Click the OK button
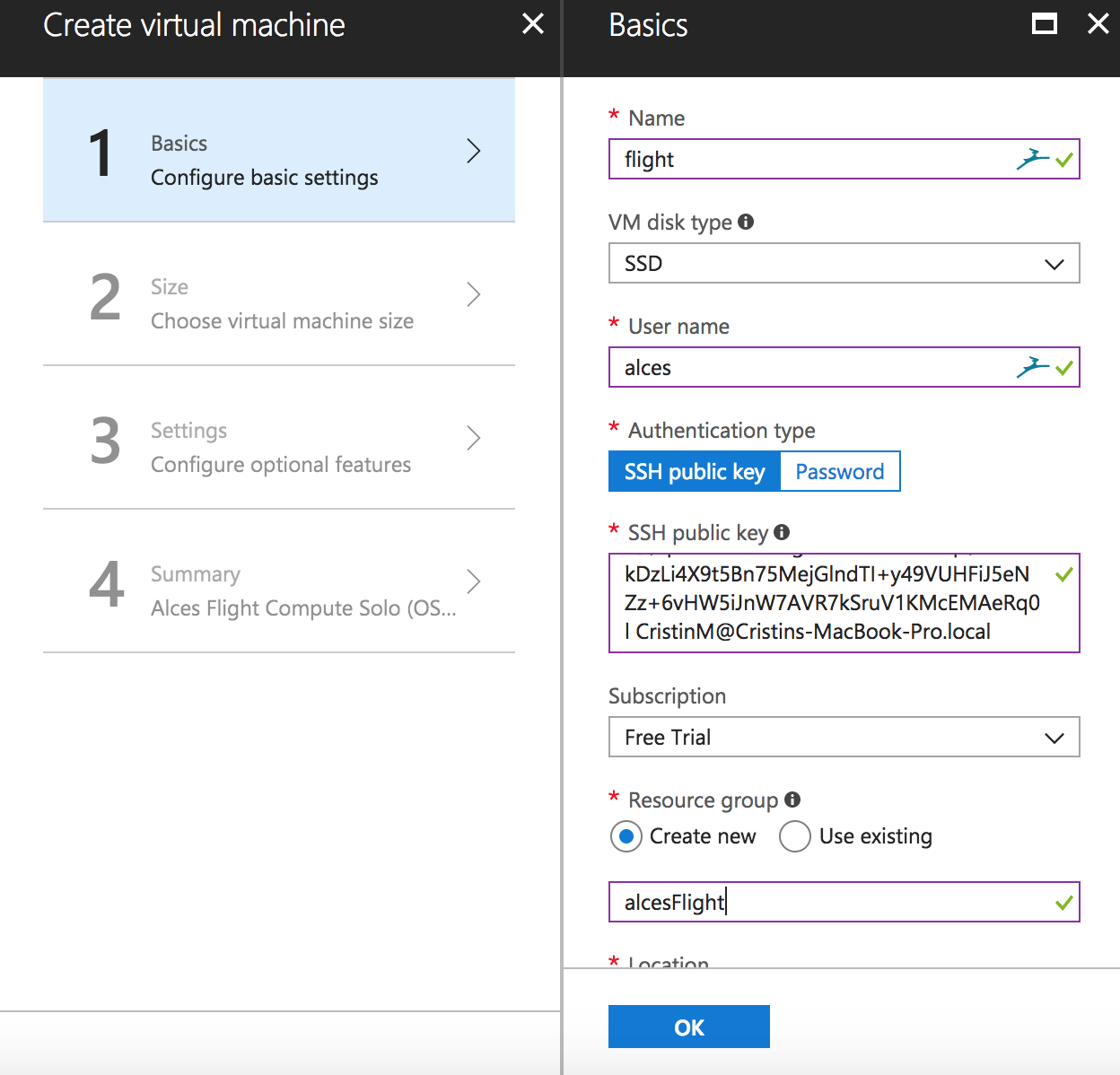The image size is (1120, 1075). [688, 1027]
